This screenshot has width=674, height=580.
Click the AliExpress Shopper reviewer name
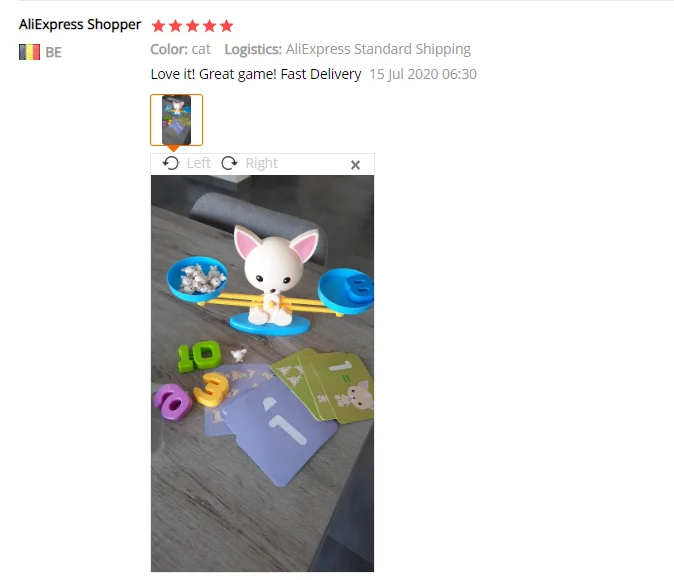pos(80,25)
